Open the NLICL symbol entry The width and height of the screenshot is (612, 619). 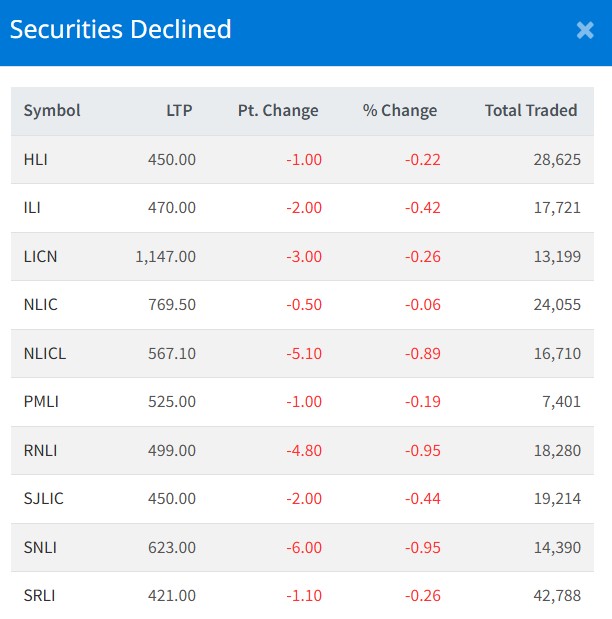45,353
